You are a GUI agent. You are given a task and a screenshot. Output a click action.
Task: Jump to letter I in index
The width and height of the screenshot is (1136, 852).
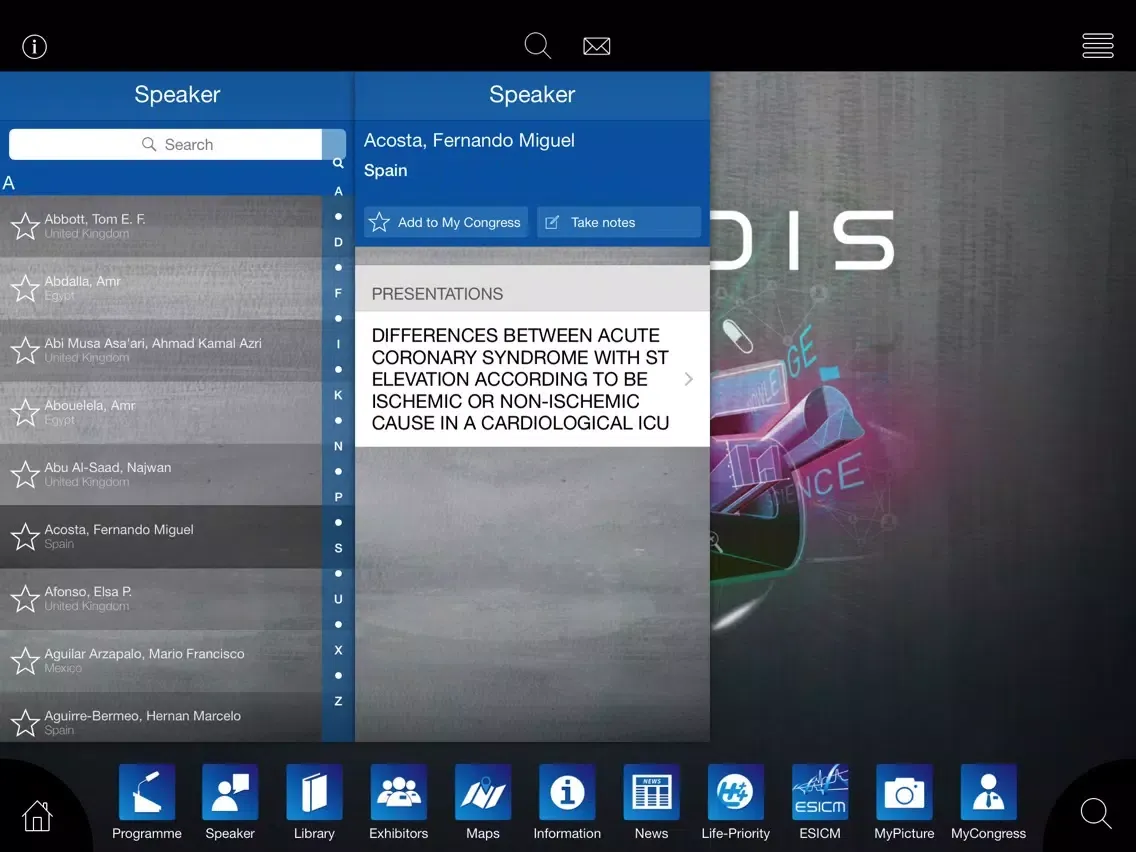[x=338, y=344]
